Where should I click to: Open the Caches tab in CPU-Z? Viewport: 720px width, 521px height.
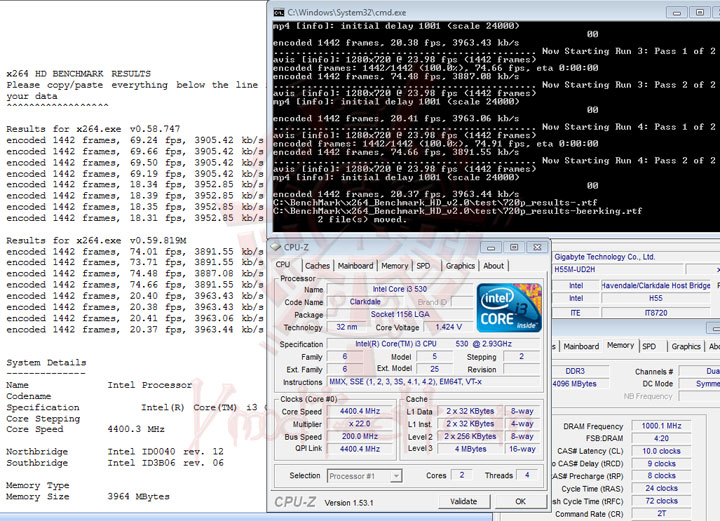pos(317,266)
